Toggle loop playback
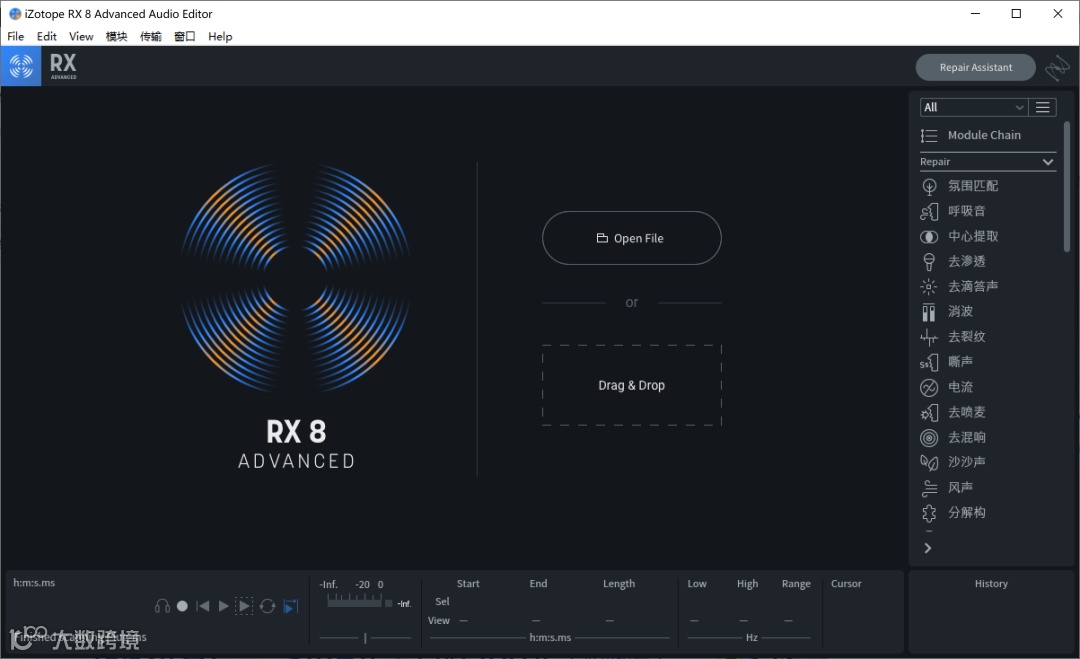The height and width of the screenshot is (659, 1080). tap(268, 606)
